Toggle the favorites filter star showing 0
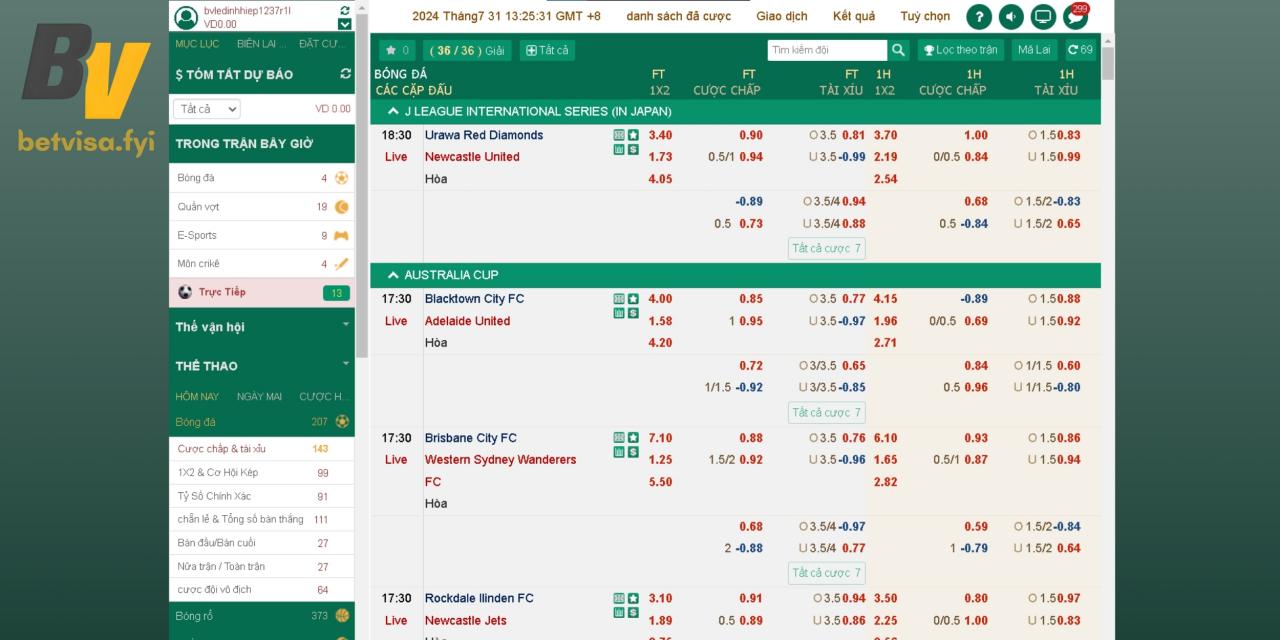Viewport: 1280px width, 640px height. 397,50
